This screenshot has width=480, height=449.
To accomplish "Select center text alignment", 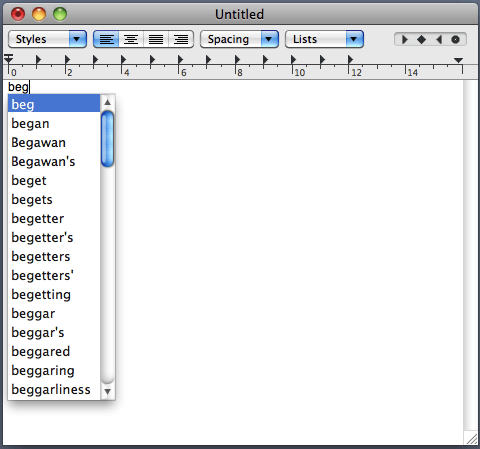I will point(131,39).
